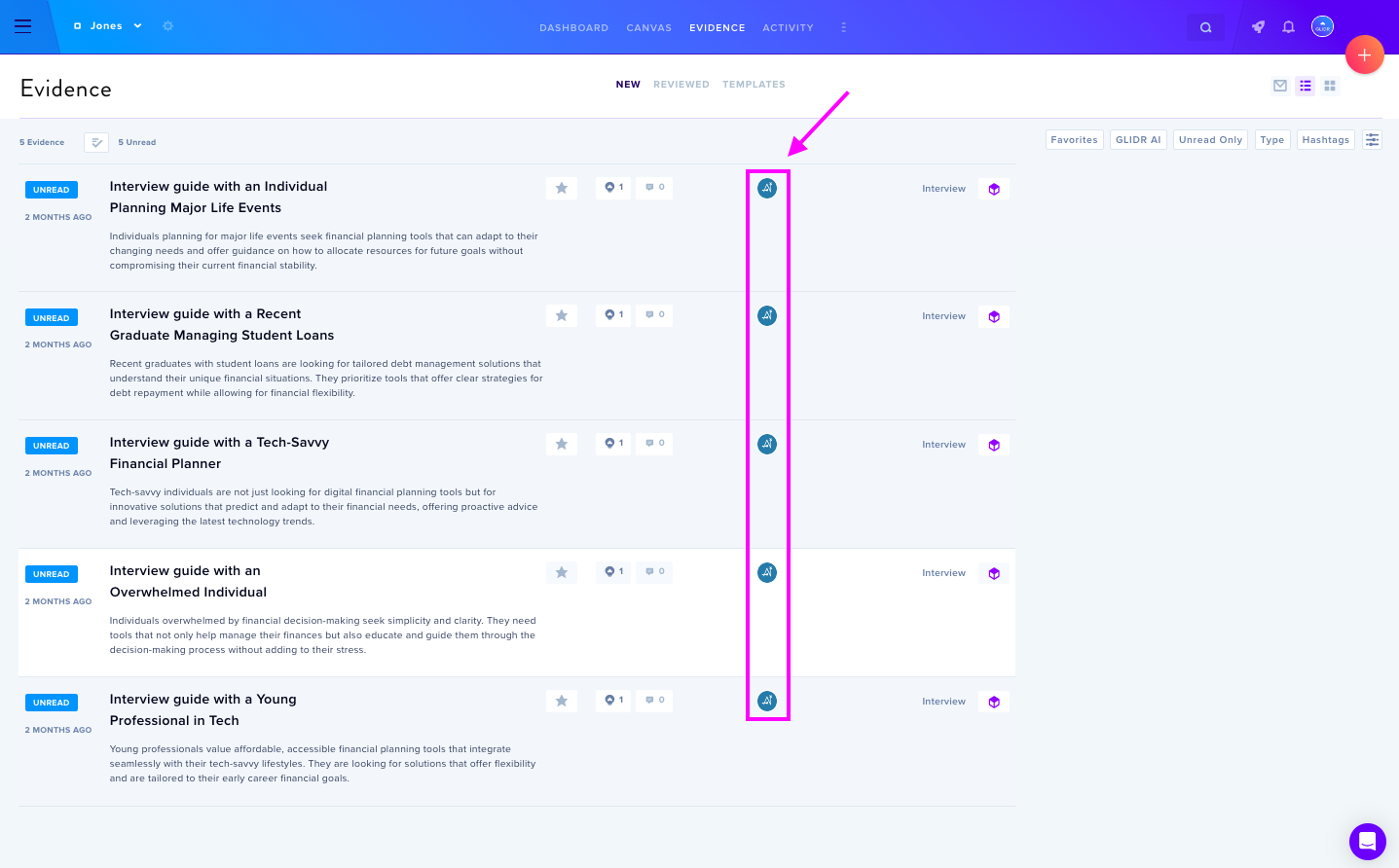Open Interview guide with a Tech-Savvy Financial Planner

(219, 452)
